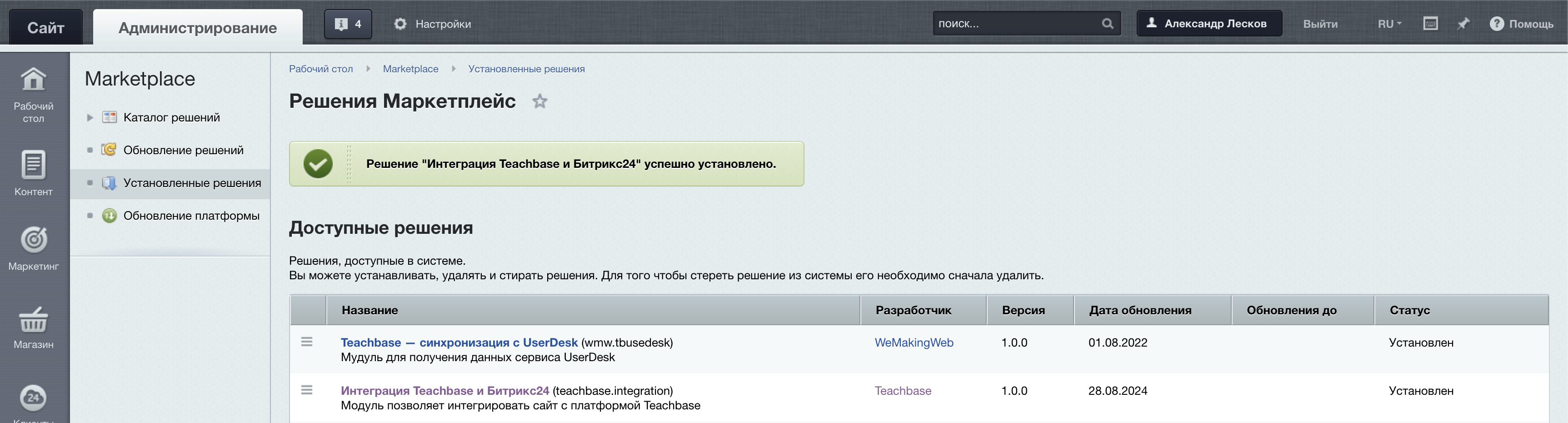Open Teachbase — синхронизация с UserDesk link
Screen dimensions: 1568x423
click(x=459, y=342)
